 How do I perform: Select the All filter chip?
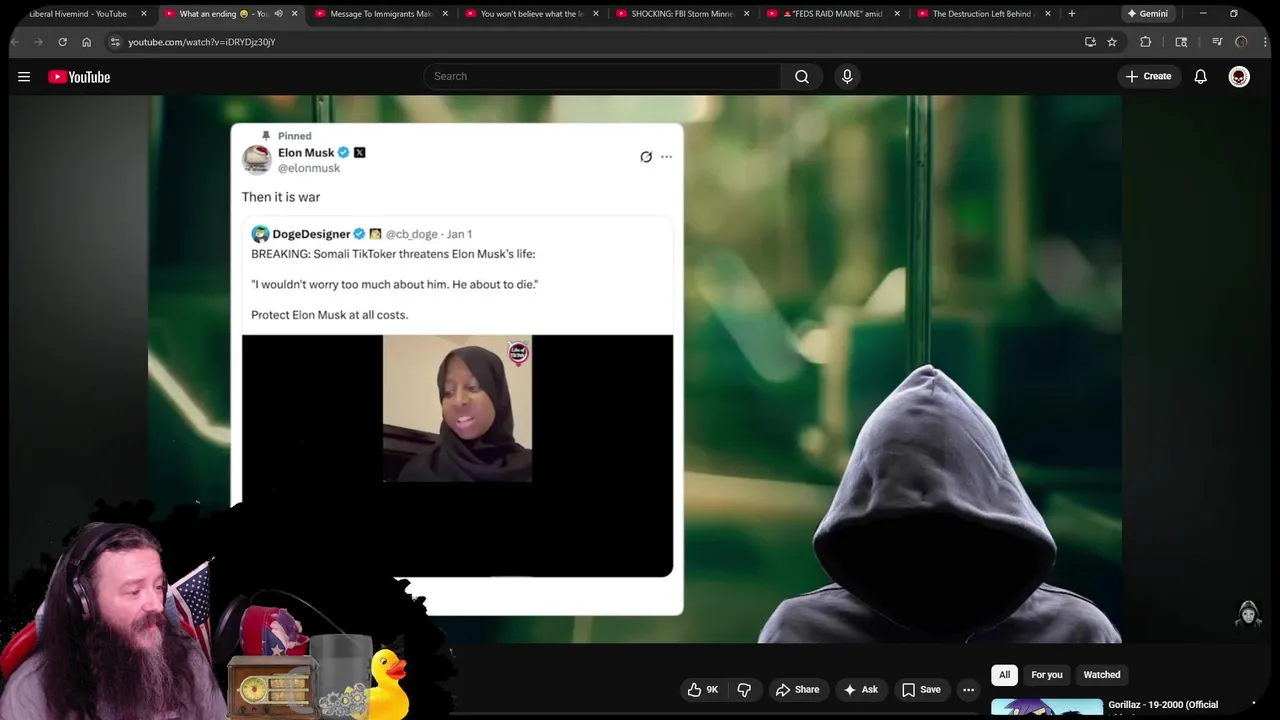pyautogui.click(x=1004, y=675)
